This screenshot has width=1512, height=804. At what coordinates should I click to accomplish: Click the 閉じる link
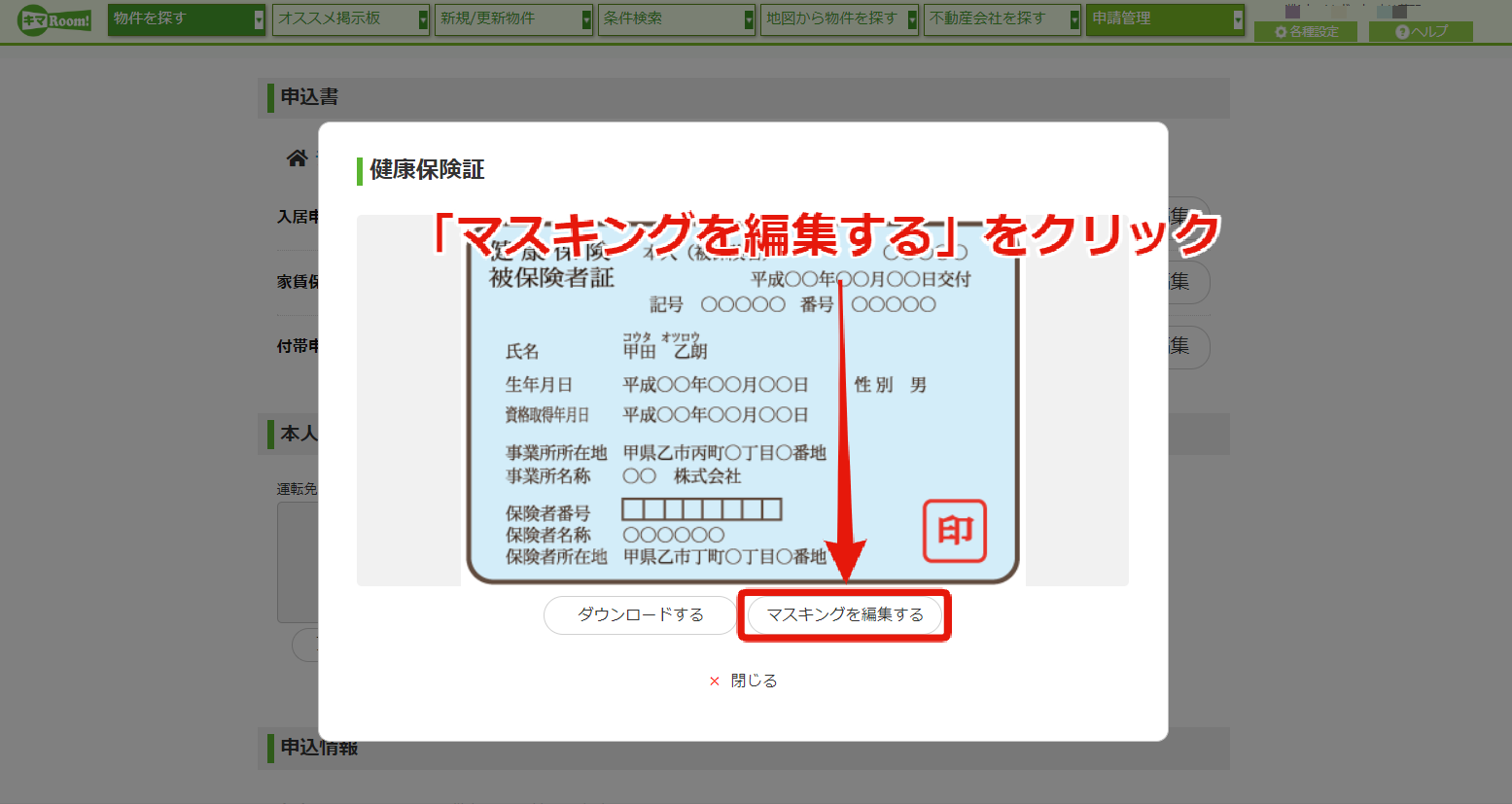coord(754,682)
